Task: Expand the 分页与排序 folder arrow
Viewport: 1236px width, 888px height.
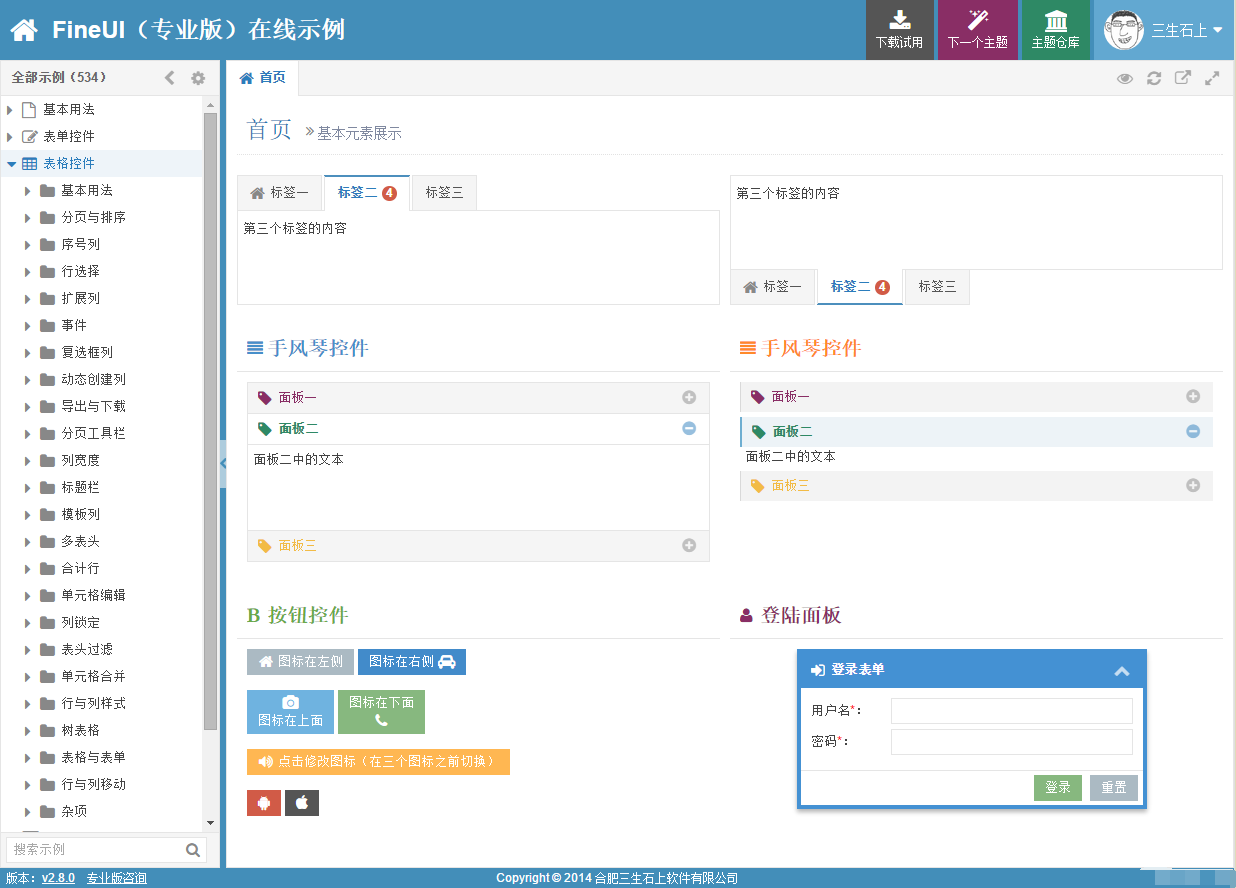Action: pos(28,217)
